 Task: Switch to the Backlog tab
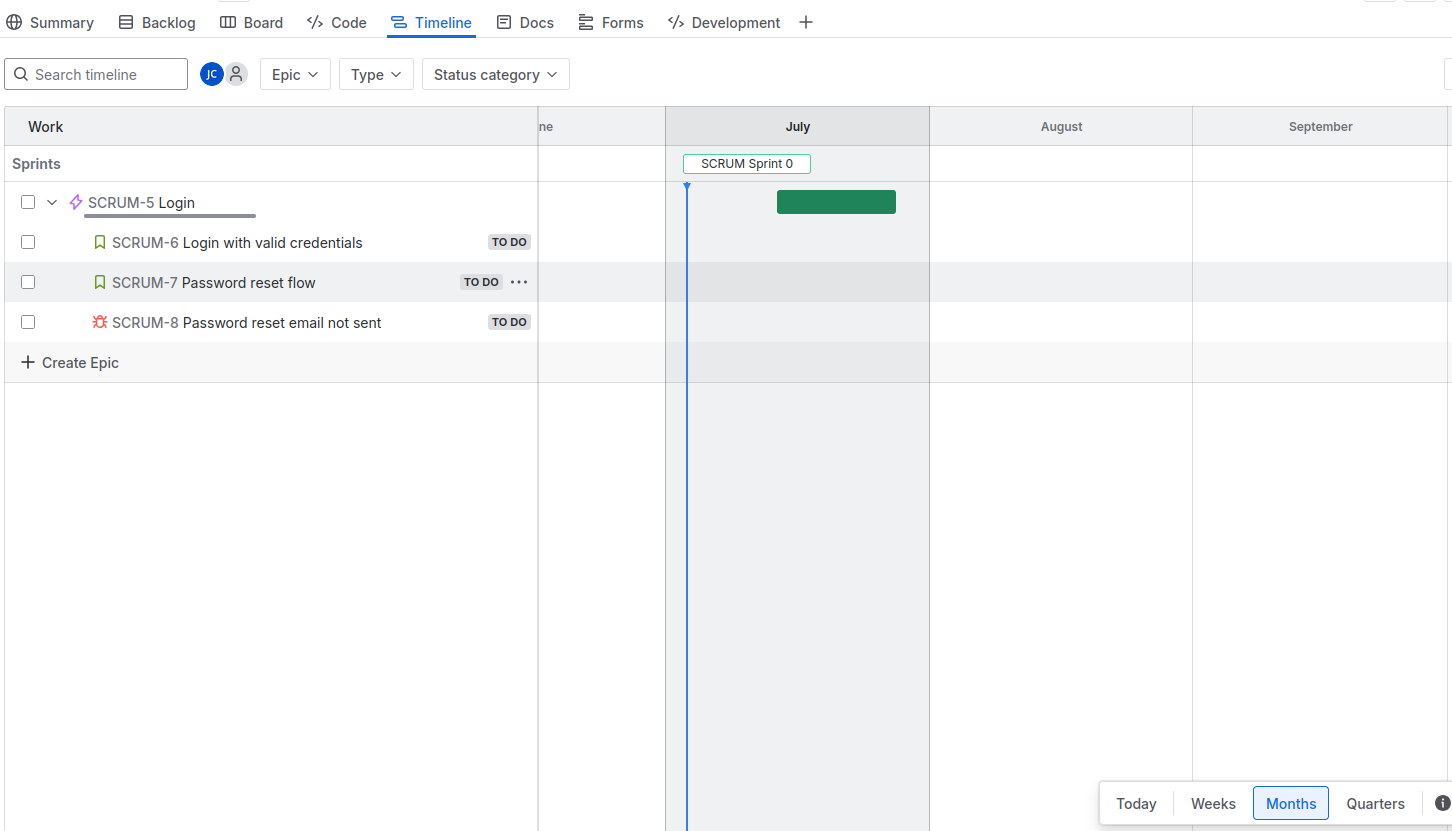(x=157, y=22)
